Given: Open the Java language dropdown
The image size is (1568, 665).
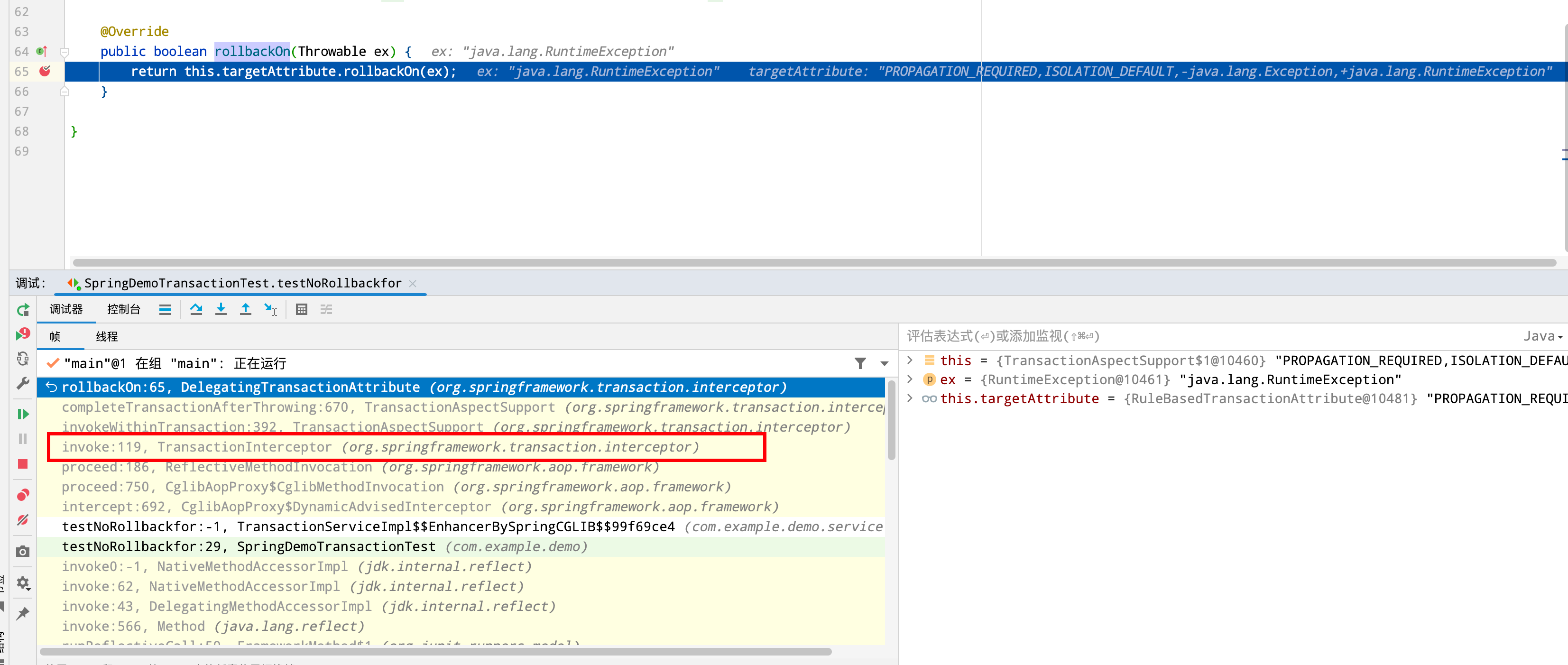Looking at the screenshot, I should (1543, 336).
